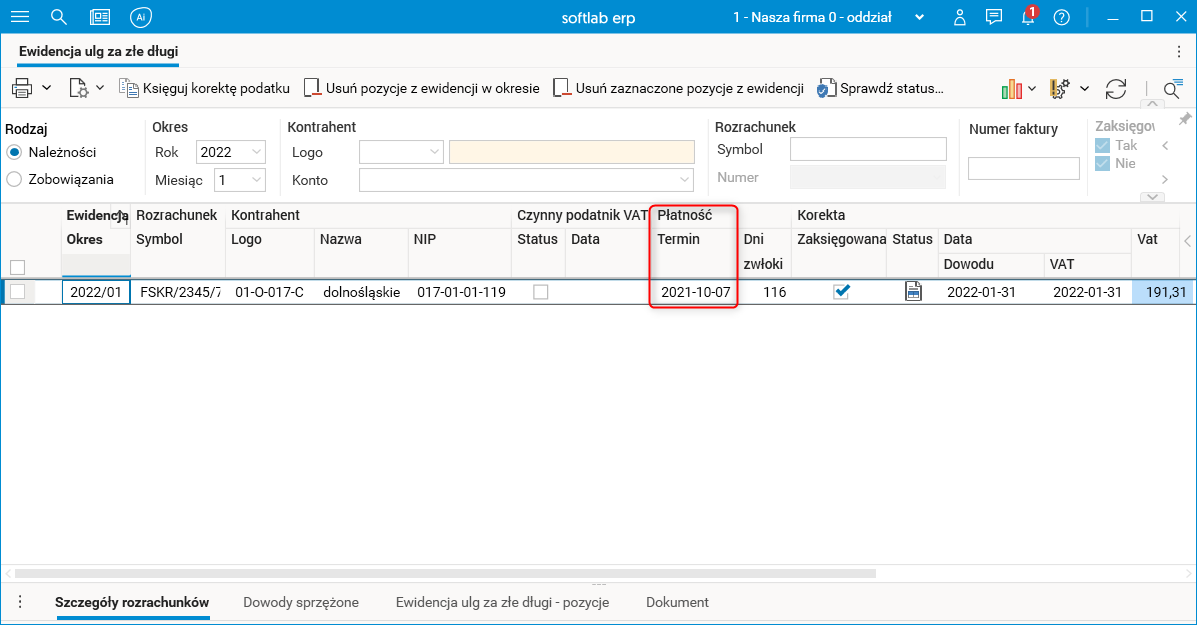The image size is (1197, 625).
Task: Tick the row checkbox for 2022/01
Action: [18, 292]
